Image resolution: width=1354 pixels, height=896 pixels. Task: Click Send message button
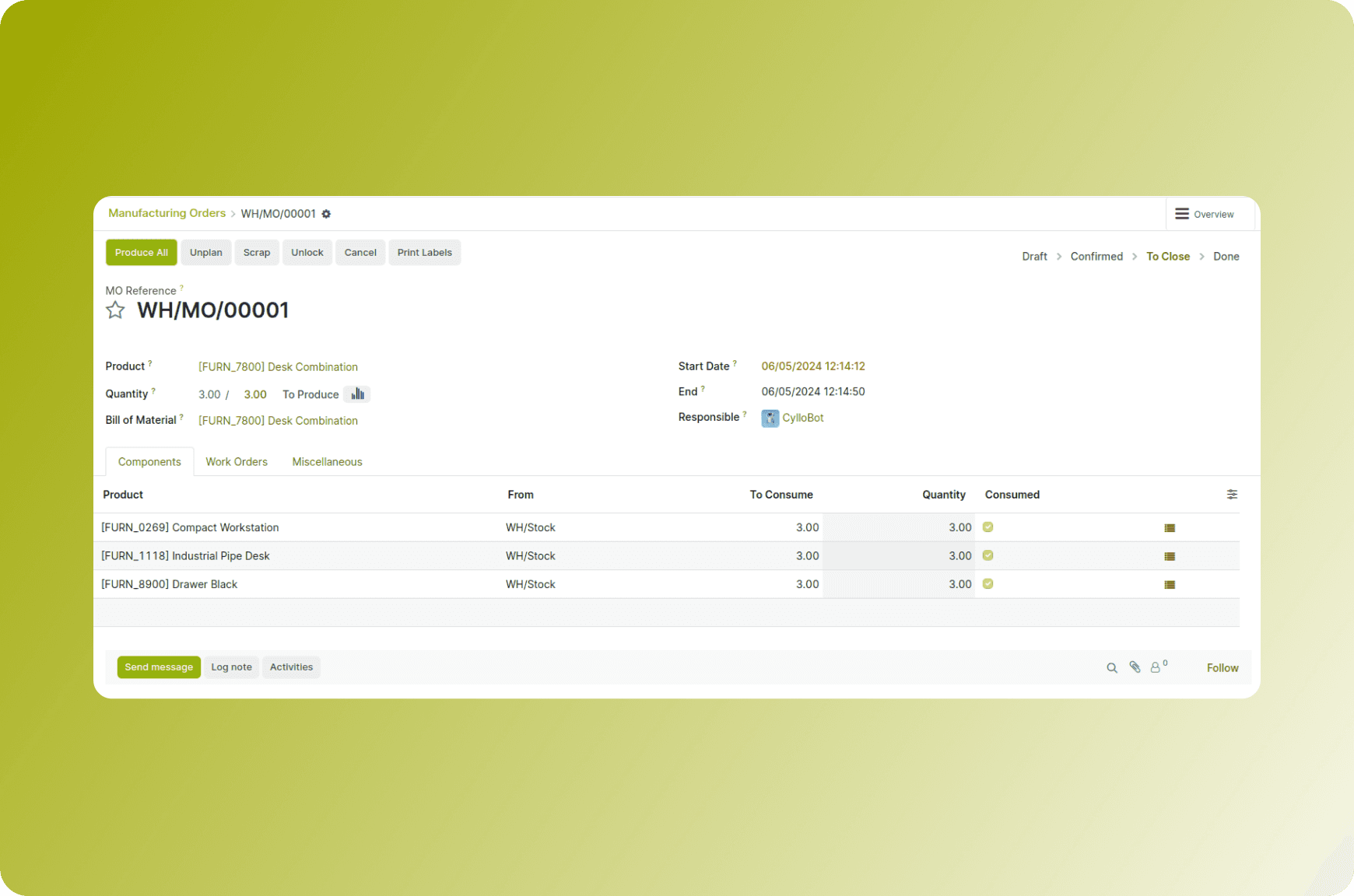pyautogui.click(x=159, y=667)
